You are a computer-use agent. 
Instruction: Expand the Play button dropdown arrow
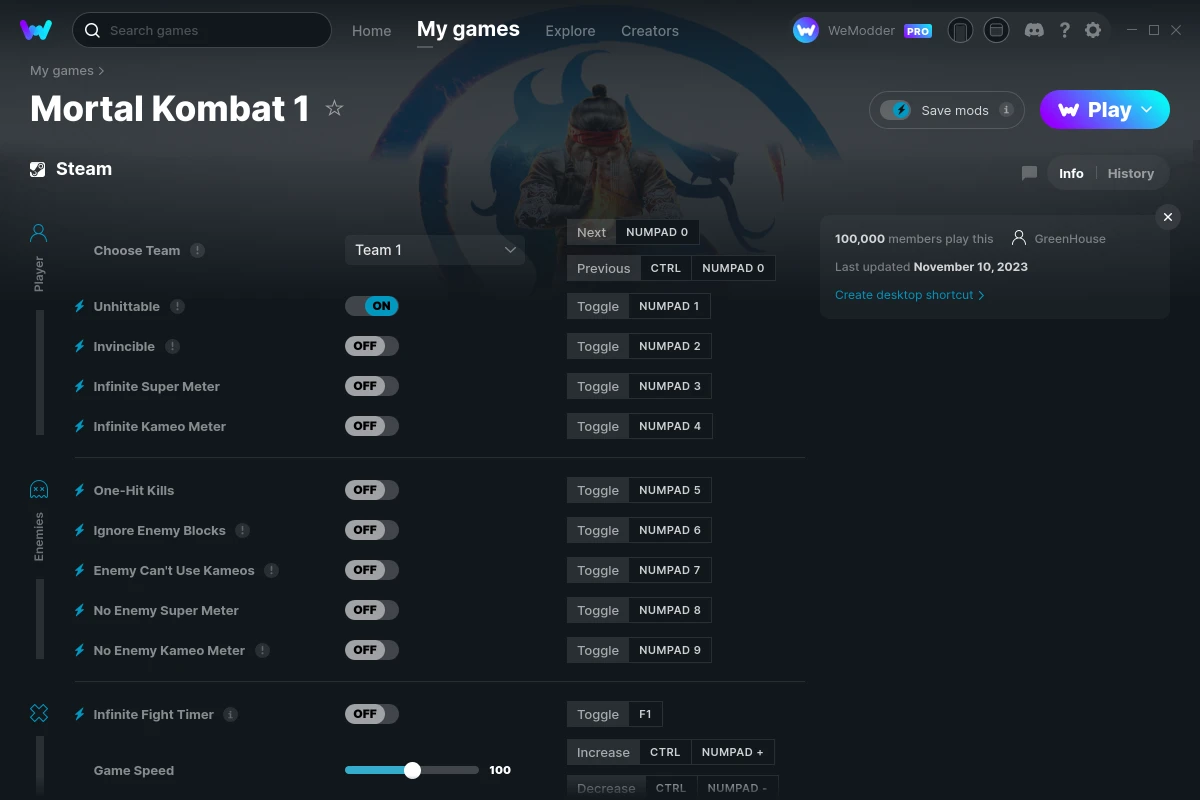(1147, 110)
